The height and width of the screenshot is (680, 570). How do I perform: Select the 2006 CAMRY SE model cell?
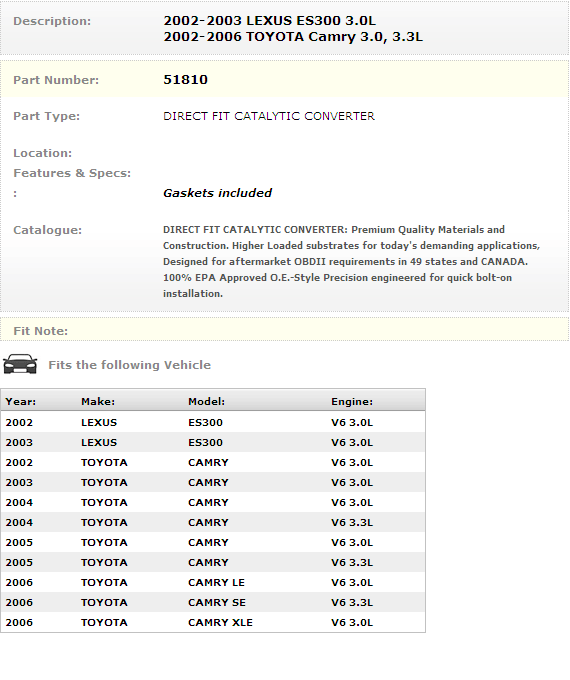tap(216, 602)
